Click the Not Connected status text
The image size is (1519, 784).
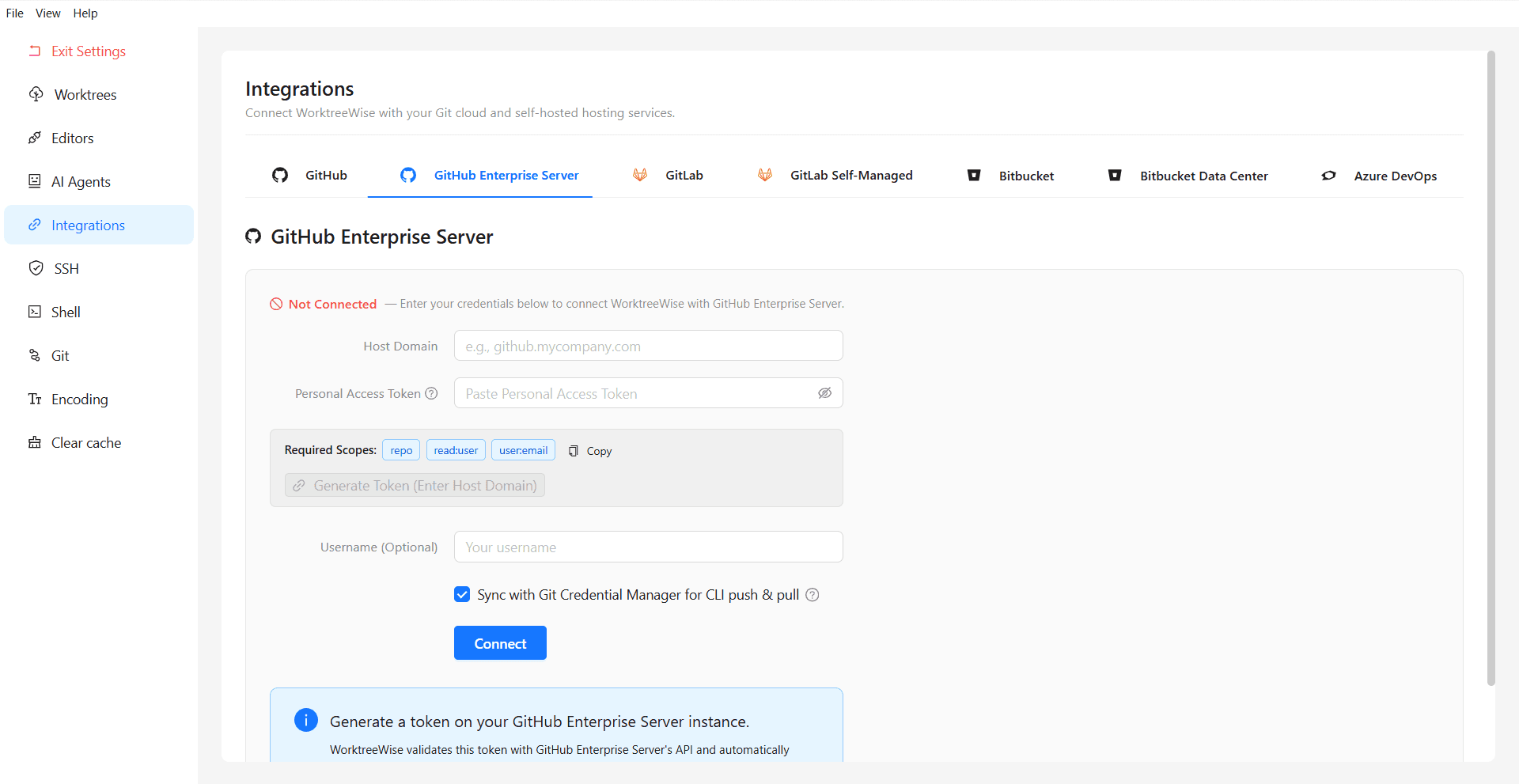pos(332,304)
